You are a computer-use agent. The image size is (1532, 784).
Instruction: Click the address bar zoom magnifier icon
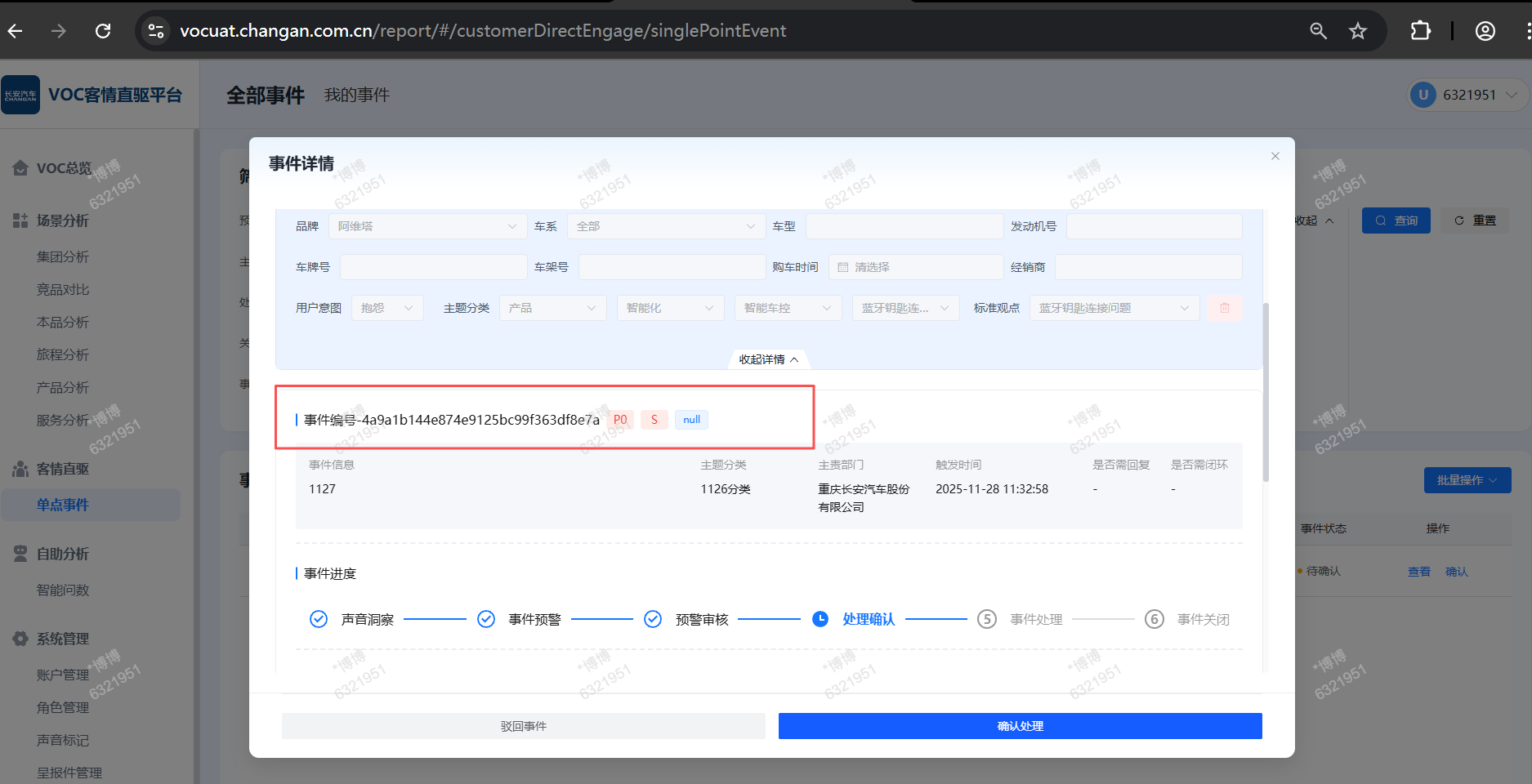[1318, 31]
